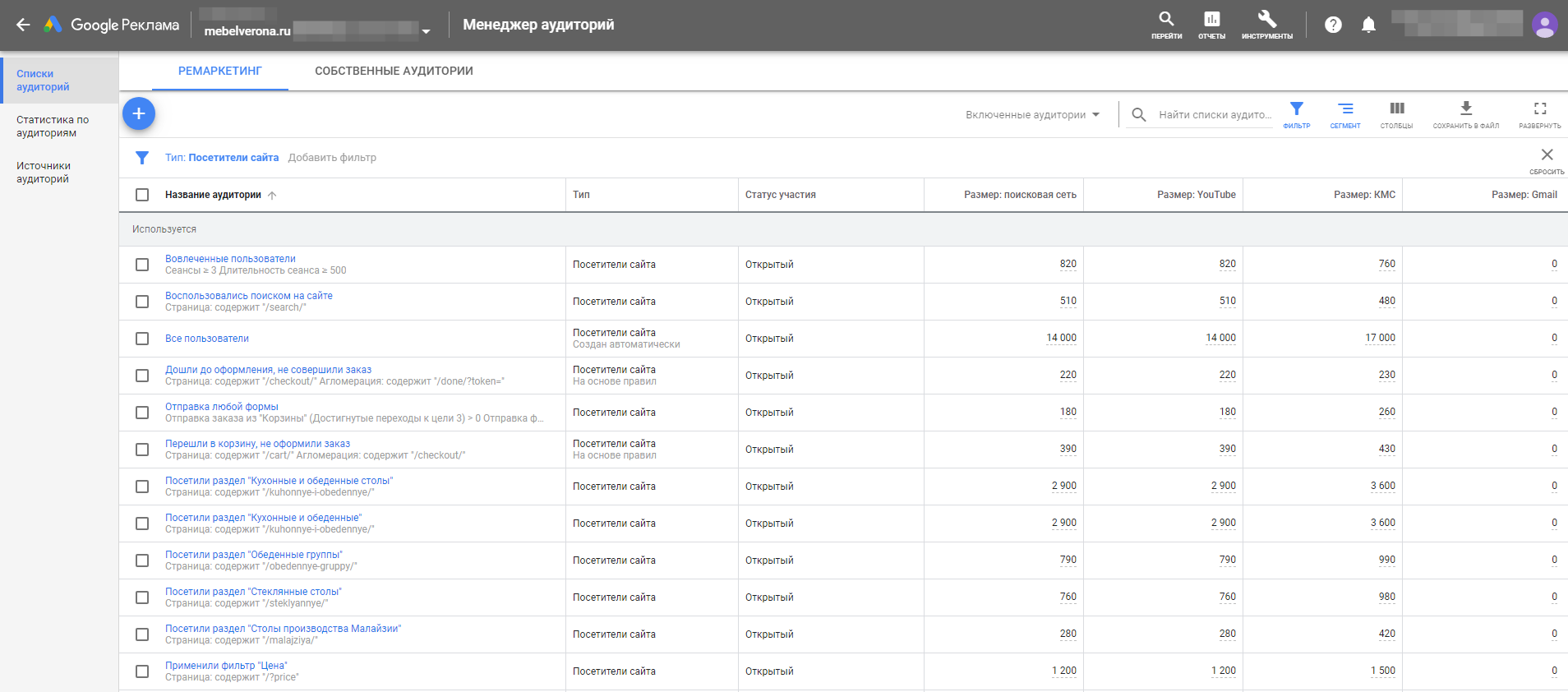Open the 'Вовлеченные пользователи' audience link
Viewport: 1568px width, 692px height.
coord(230,259)
